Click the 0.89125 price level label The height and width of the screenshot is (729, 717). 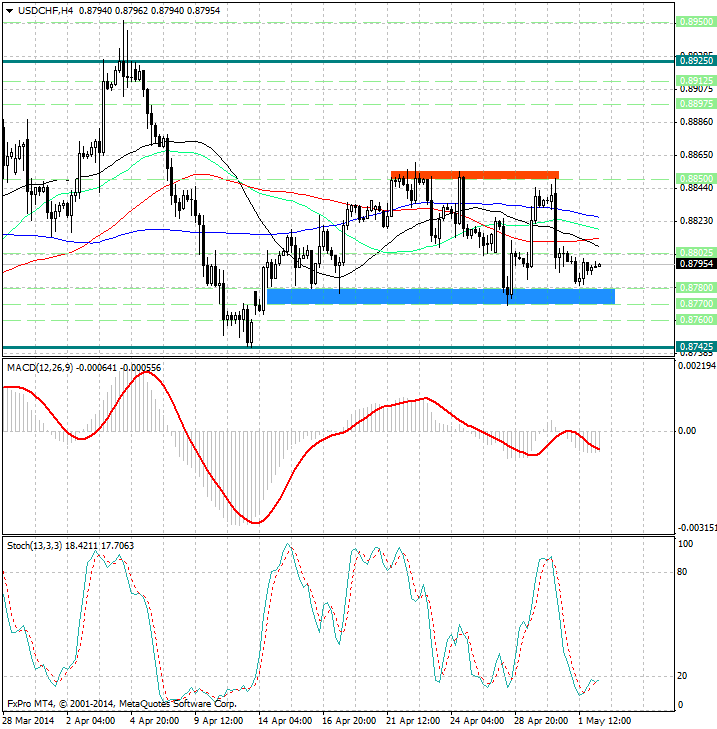pos(696,80)
